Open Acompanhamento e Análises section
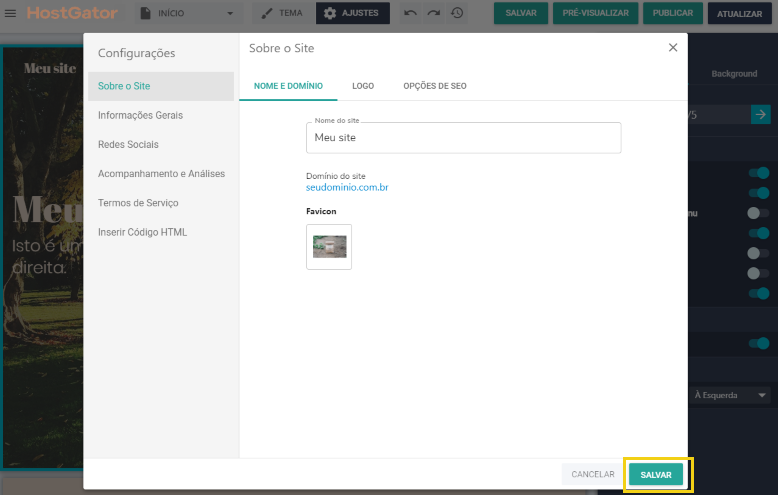Viewport: 778px width, 495px height. 161,174
